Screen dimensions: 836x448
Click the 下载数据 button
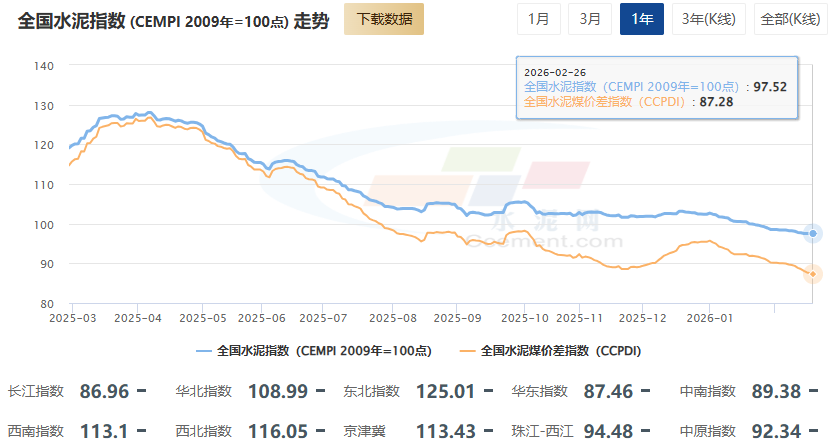coord(384,20)
